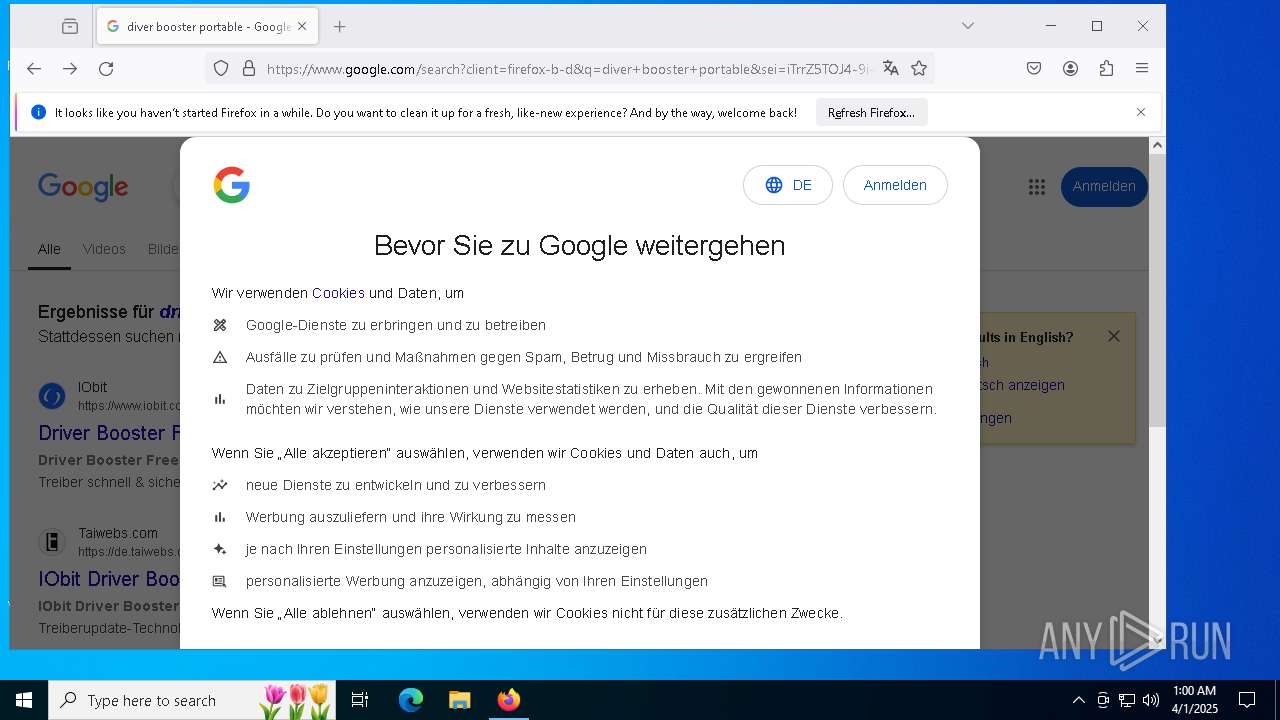Click the IObit site favicon
This screenshot has width=1280, height=720.
click(52, 396)
